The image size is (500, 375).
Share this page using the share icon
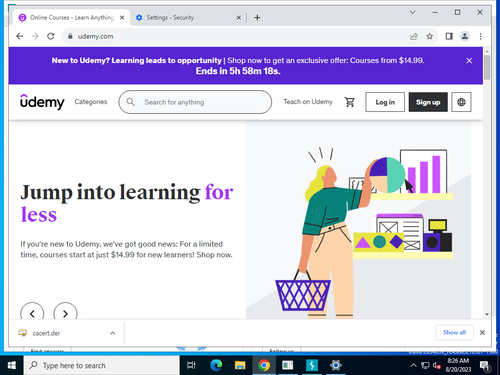click(x=414, y=36)
